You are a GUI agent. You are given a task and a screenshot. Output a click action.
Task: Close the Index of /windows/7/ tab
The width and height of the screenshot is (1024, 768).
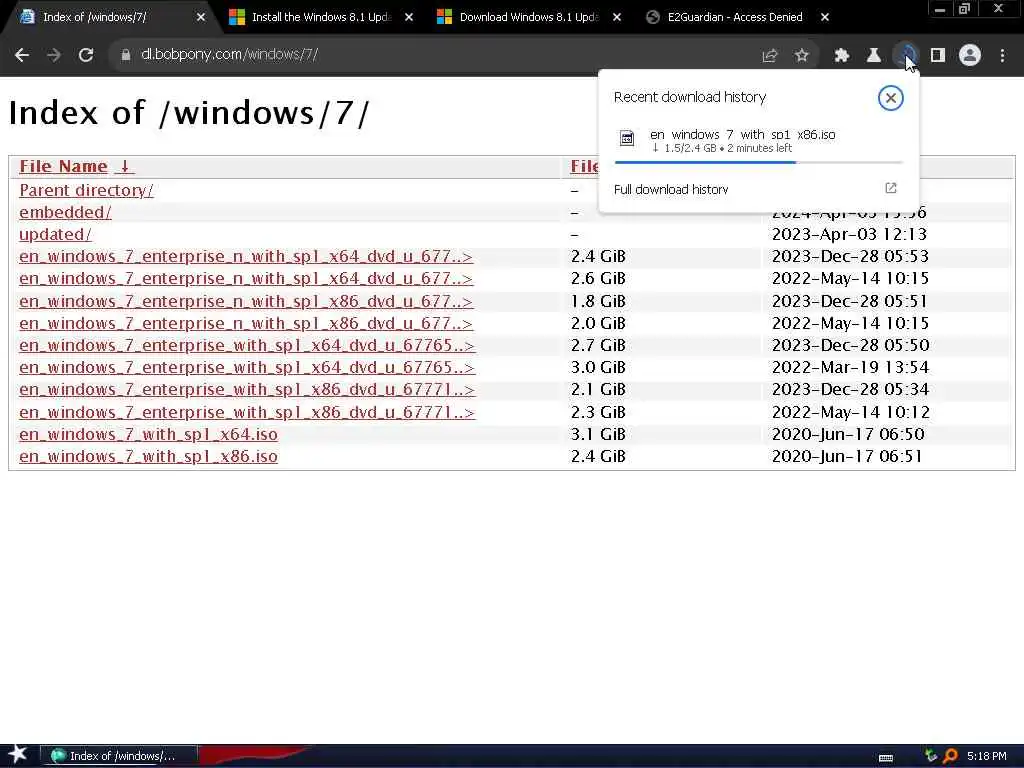coord(200,17)
